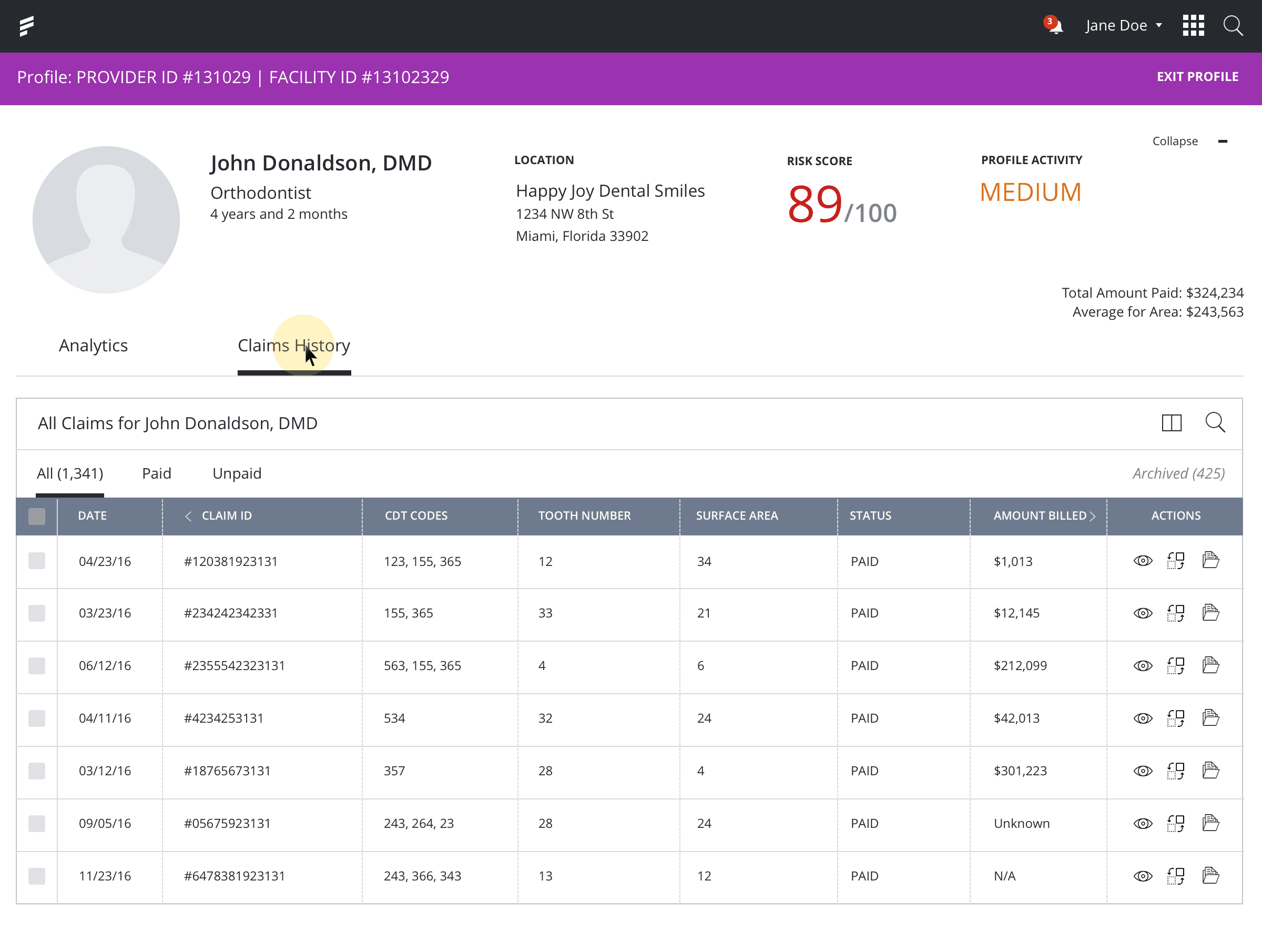Filter claims by Unpaid tab
This screenshot has width=1262, height=952.
[x=237, y=474]
